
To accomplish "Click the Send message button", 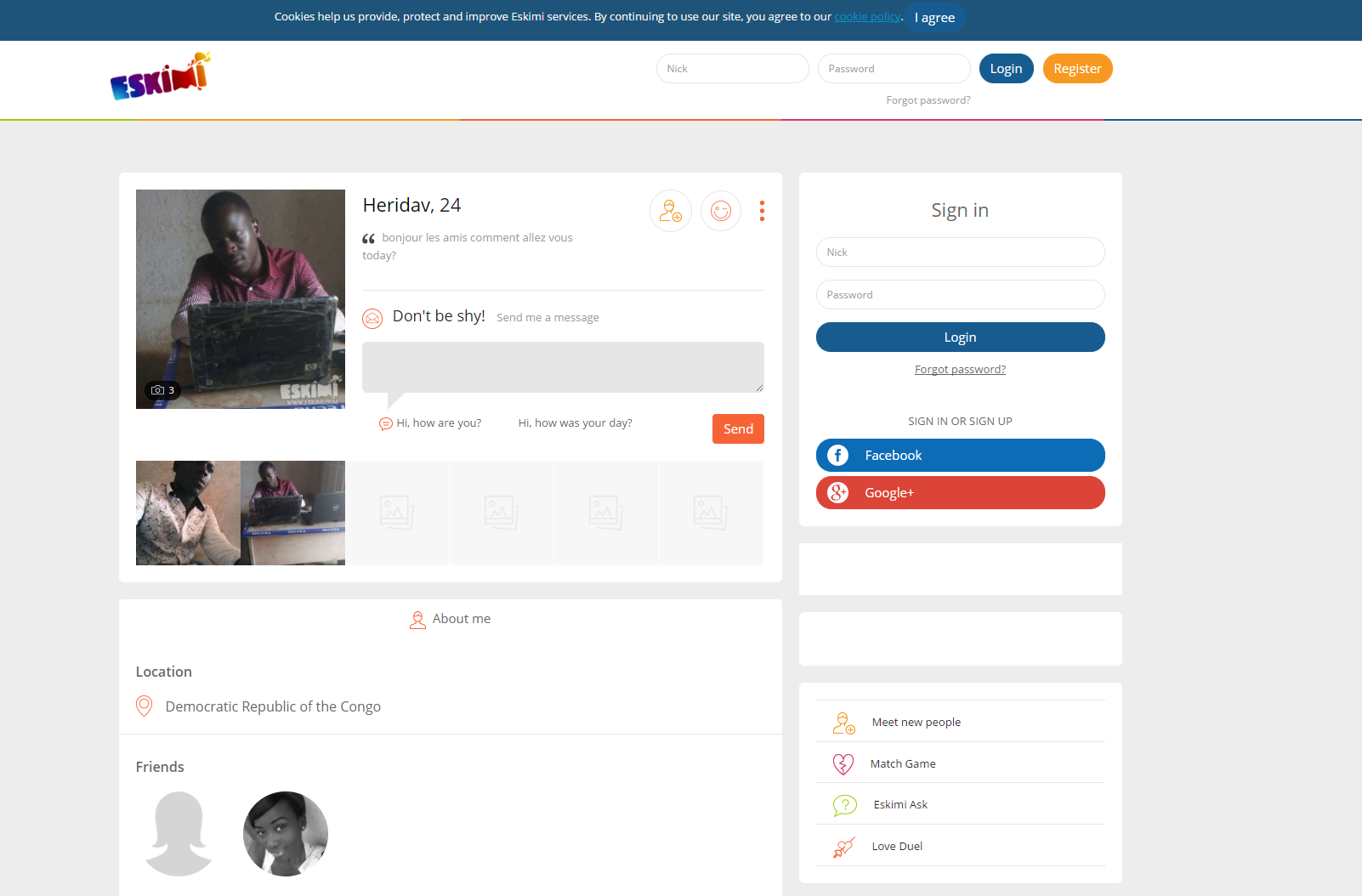I will point(738,429).
